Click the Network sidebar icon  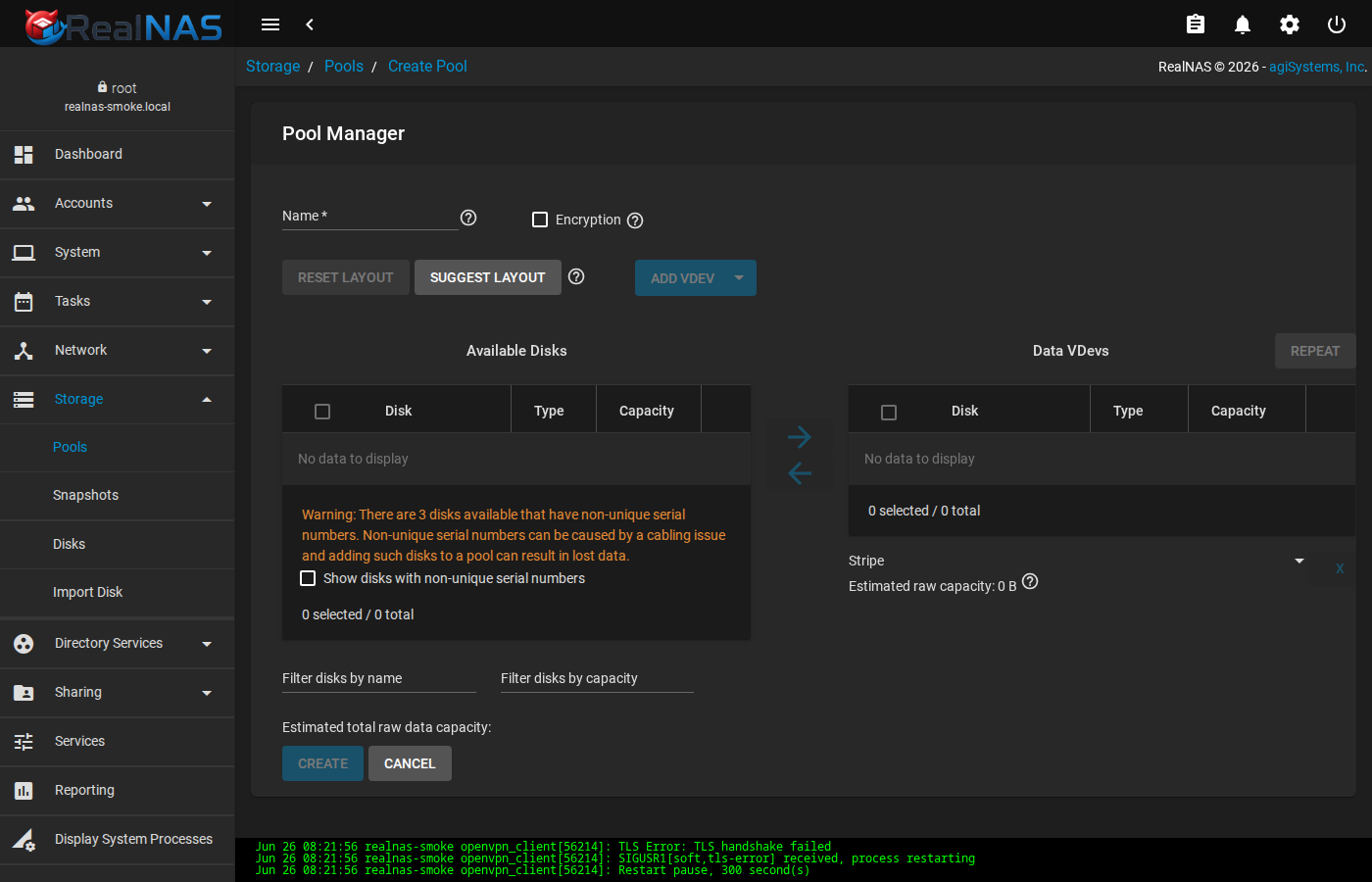coord(24,350)
